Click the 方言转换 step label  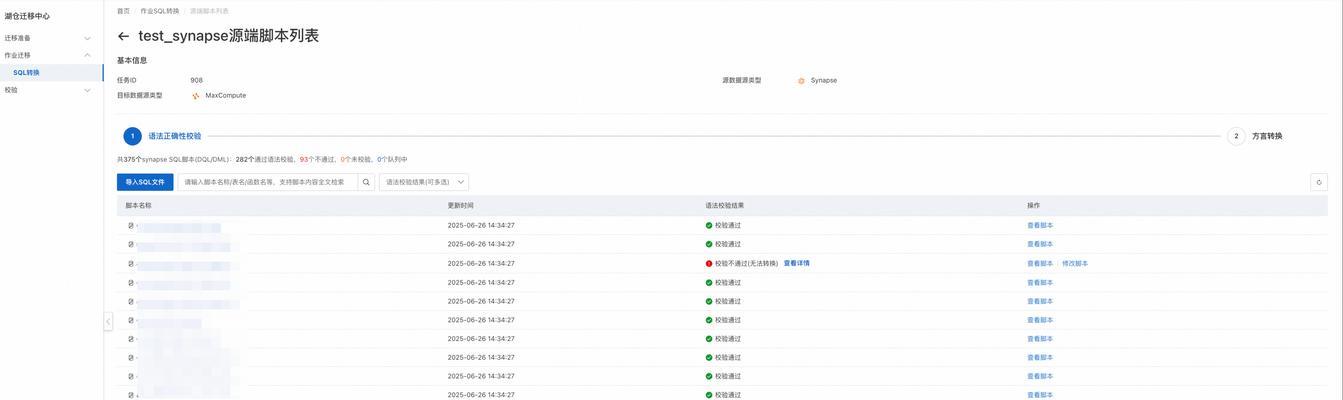pyautogui.click(x=1267, y=136)
